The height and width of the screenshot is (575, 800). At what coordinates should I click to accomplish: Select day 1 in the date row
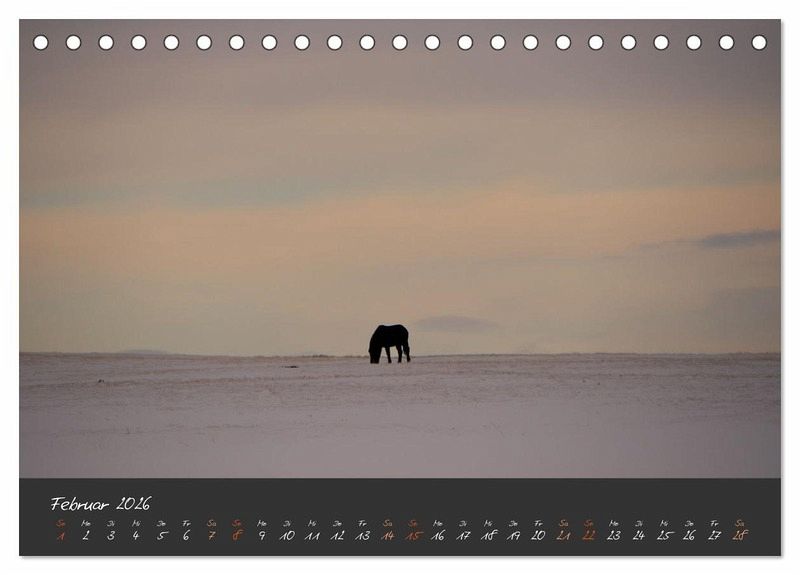(61, 535)
